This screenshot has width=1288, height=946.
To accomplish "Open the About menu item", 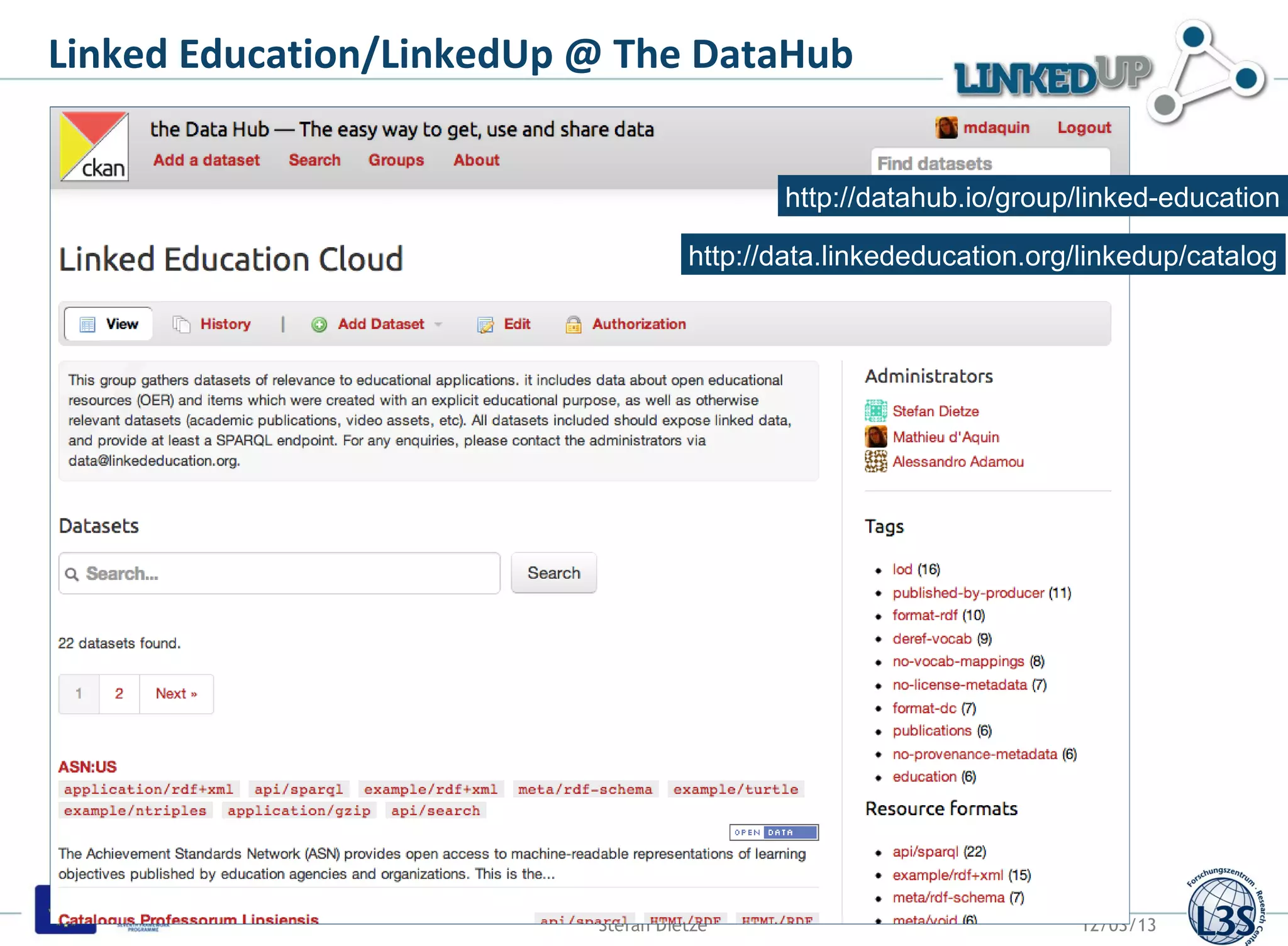I will (477, 160).
